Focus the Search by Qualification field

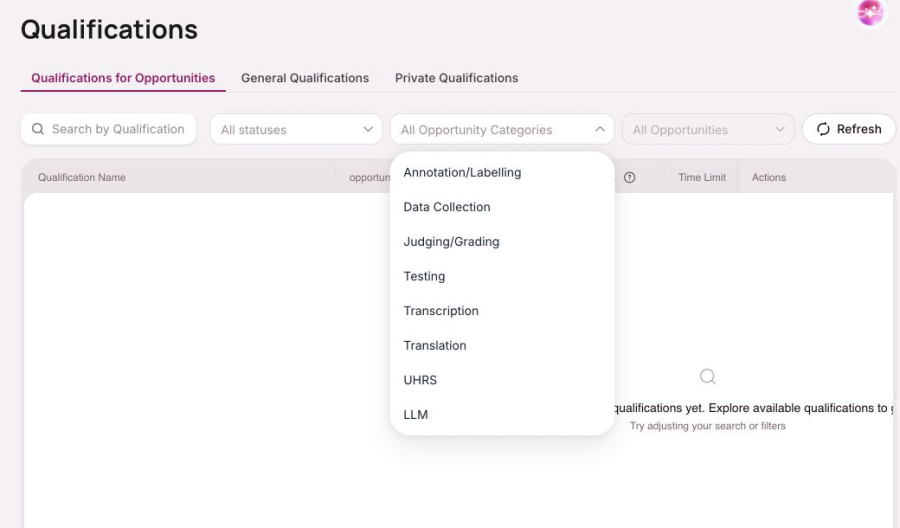pos(108,129)
